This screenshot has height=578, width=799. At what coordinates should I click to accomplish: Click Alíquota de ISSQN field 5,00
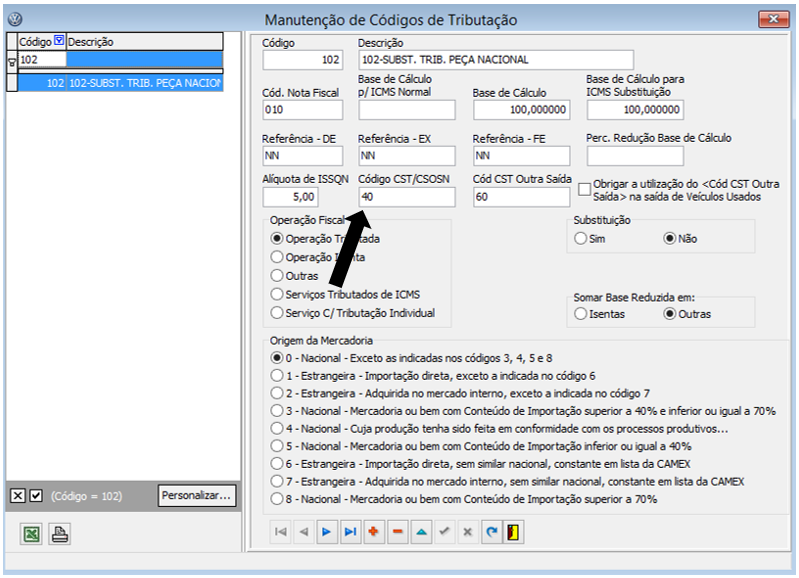(290, 197)
